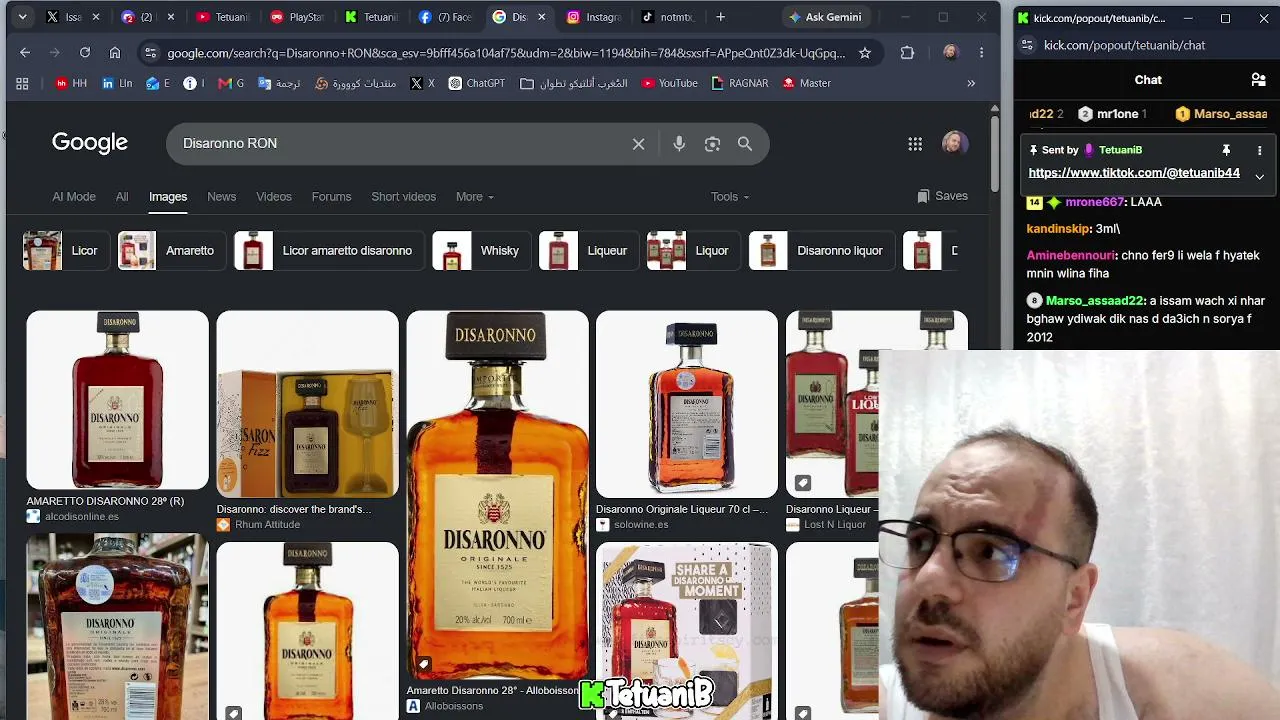Open the Saves collection
Image resolution: width=1280 pixels, height=720 pixels.
click(x=942, y=197)
